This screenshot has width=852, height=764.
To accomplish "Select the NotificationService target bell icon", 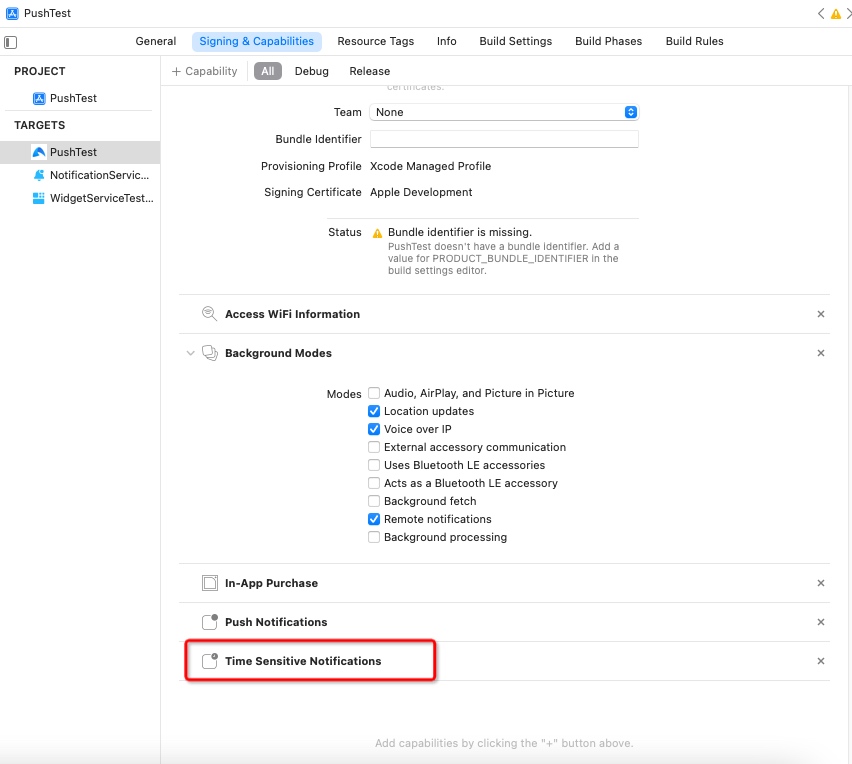I will tap(39, 175).
